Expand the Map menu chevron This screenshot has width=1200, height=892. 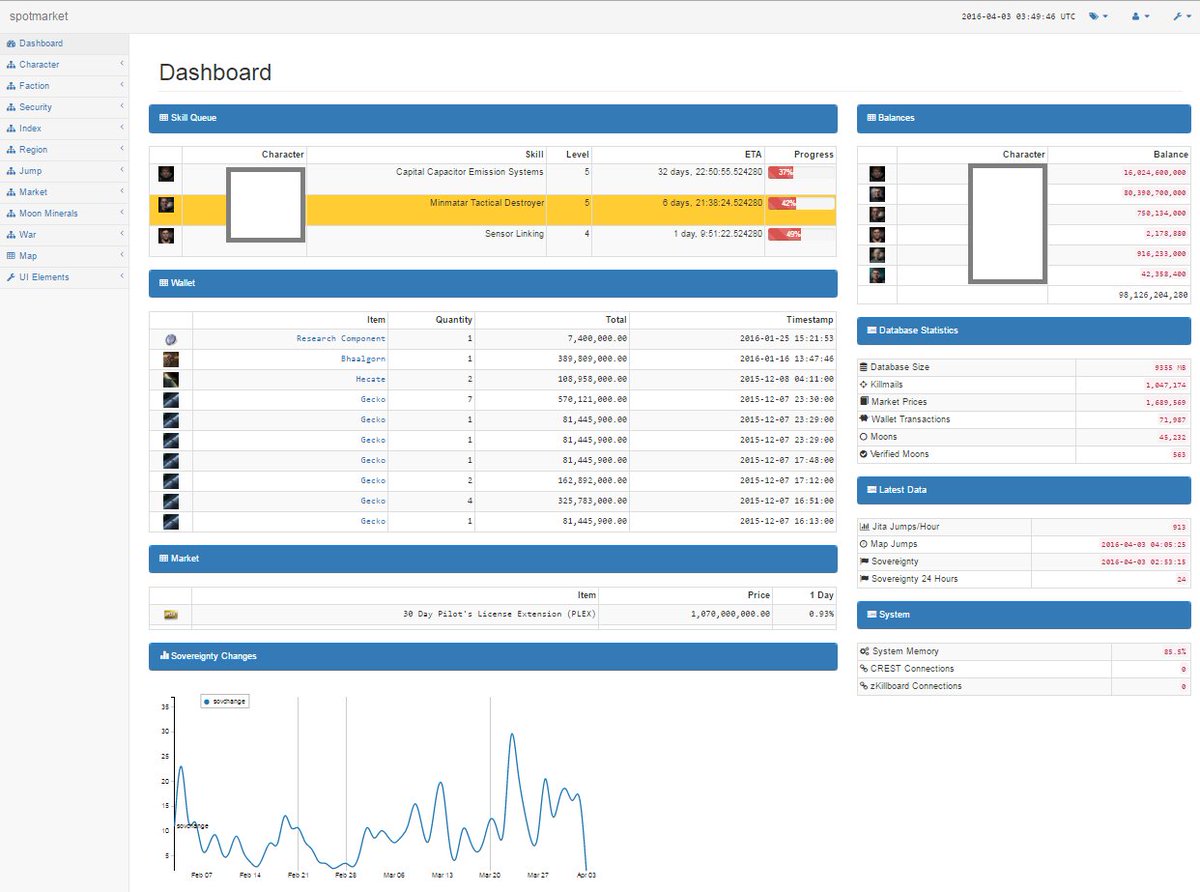point(121,256)
